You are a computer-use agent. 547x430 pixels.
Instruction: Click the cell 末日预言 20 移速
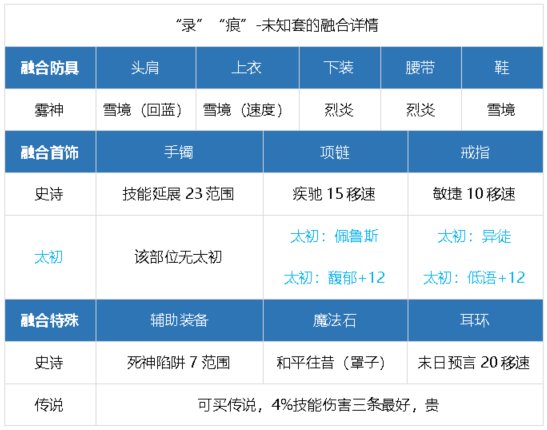tap(474, 363)
